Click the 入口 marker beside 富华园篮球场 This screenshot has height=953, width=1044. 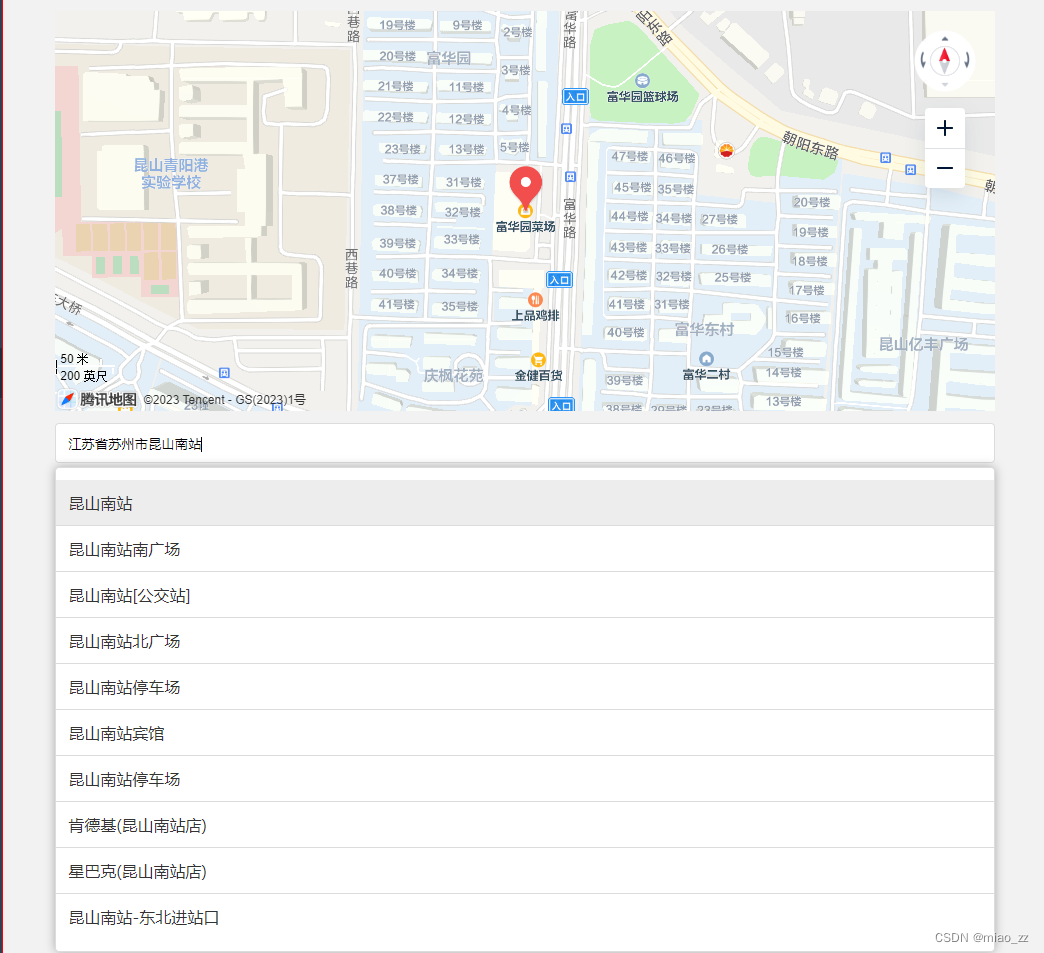point(575,97)
